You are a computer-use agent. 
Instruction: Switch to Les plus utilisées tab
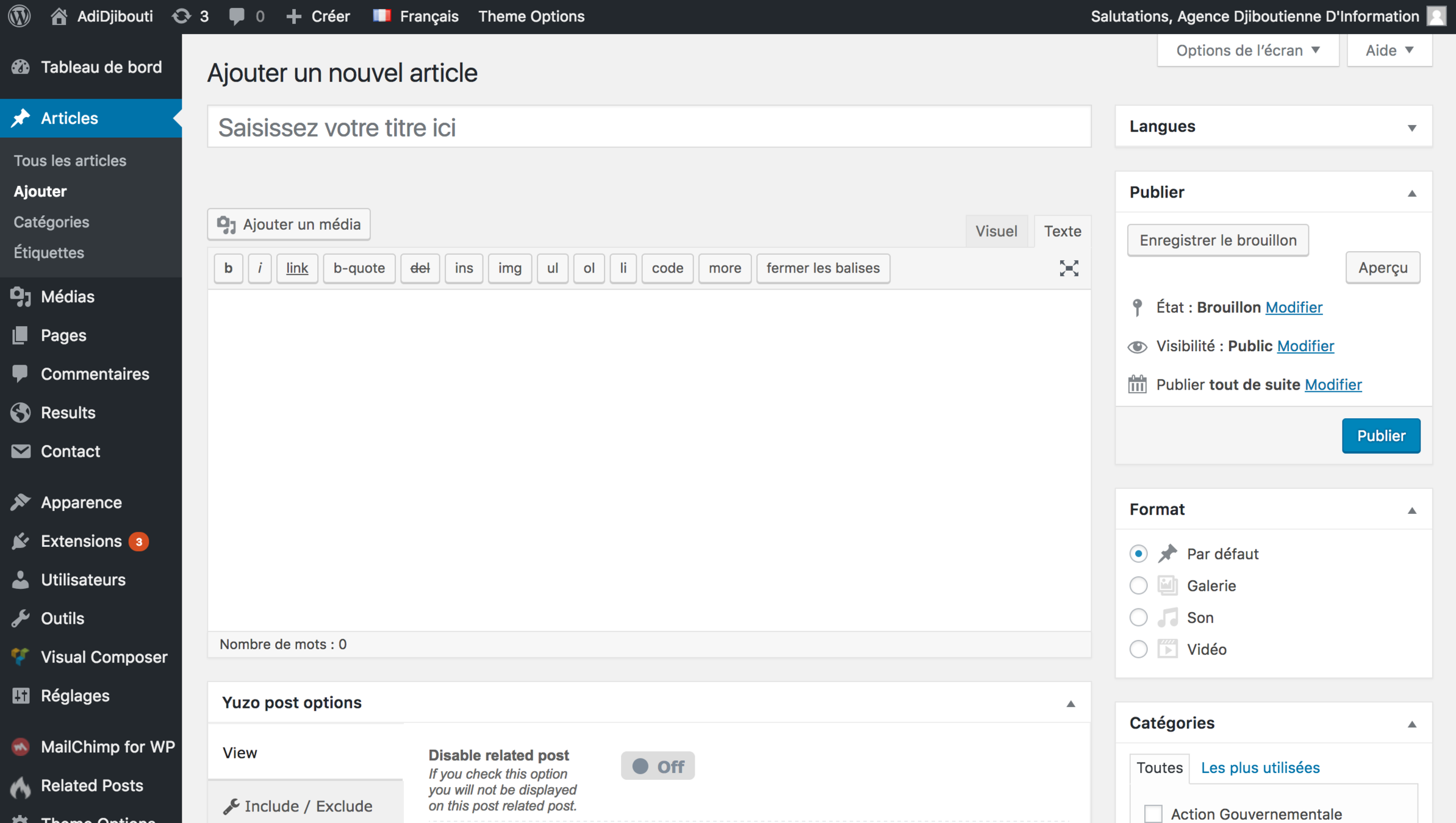click(x=1260, y=768)
